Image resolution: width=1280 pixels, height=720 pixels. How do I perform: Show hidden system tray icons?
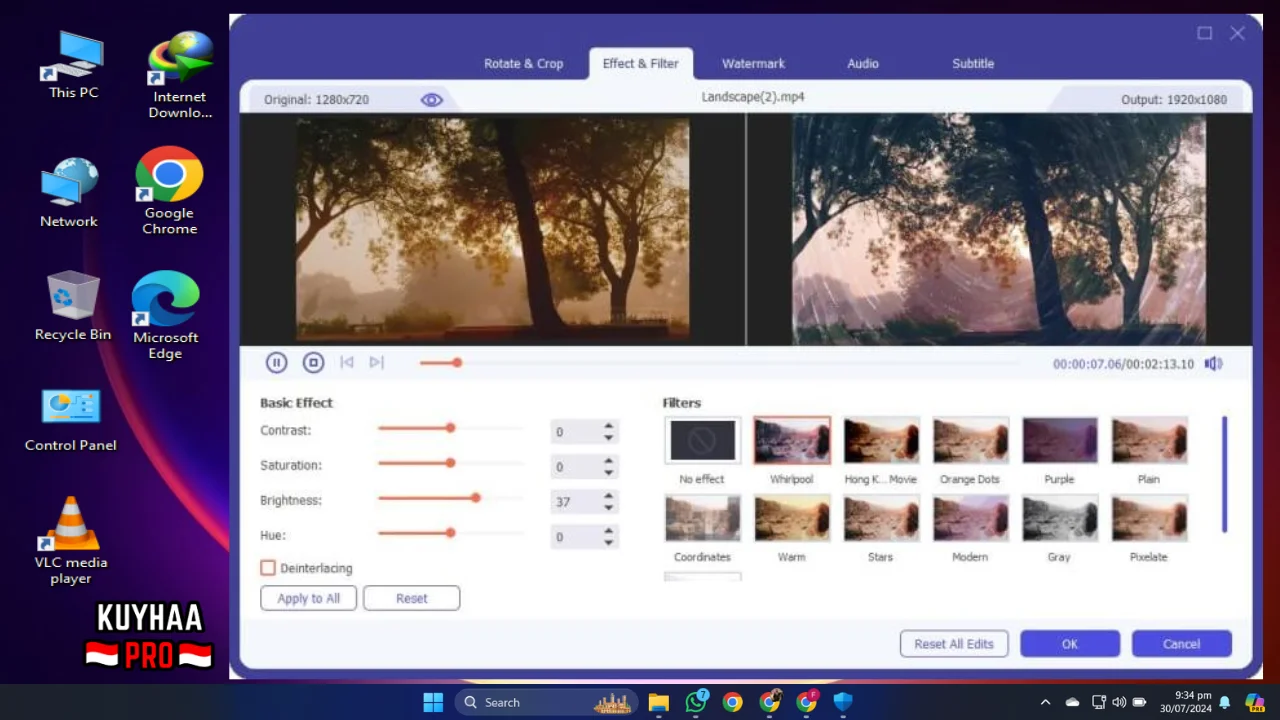pyautogui.click(x=1046, y=702)
